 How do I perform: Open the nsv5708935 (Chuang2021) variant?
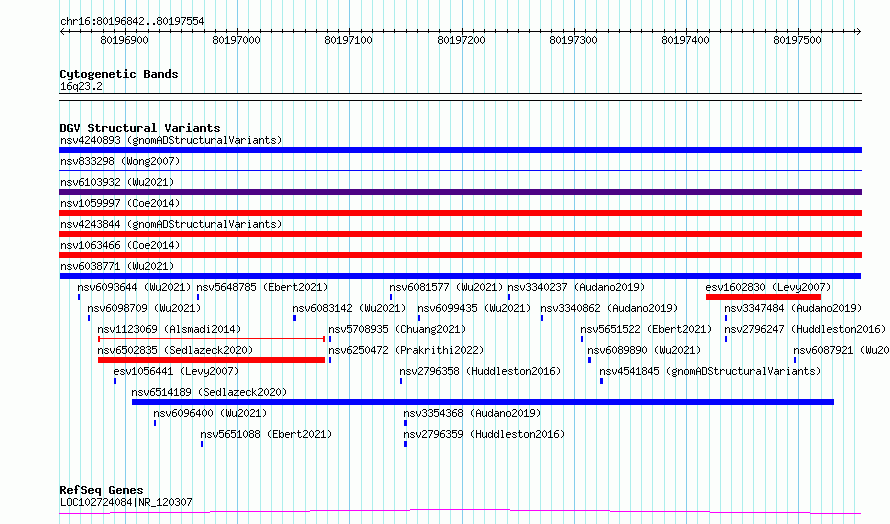point(397,329)
